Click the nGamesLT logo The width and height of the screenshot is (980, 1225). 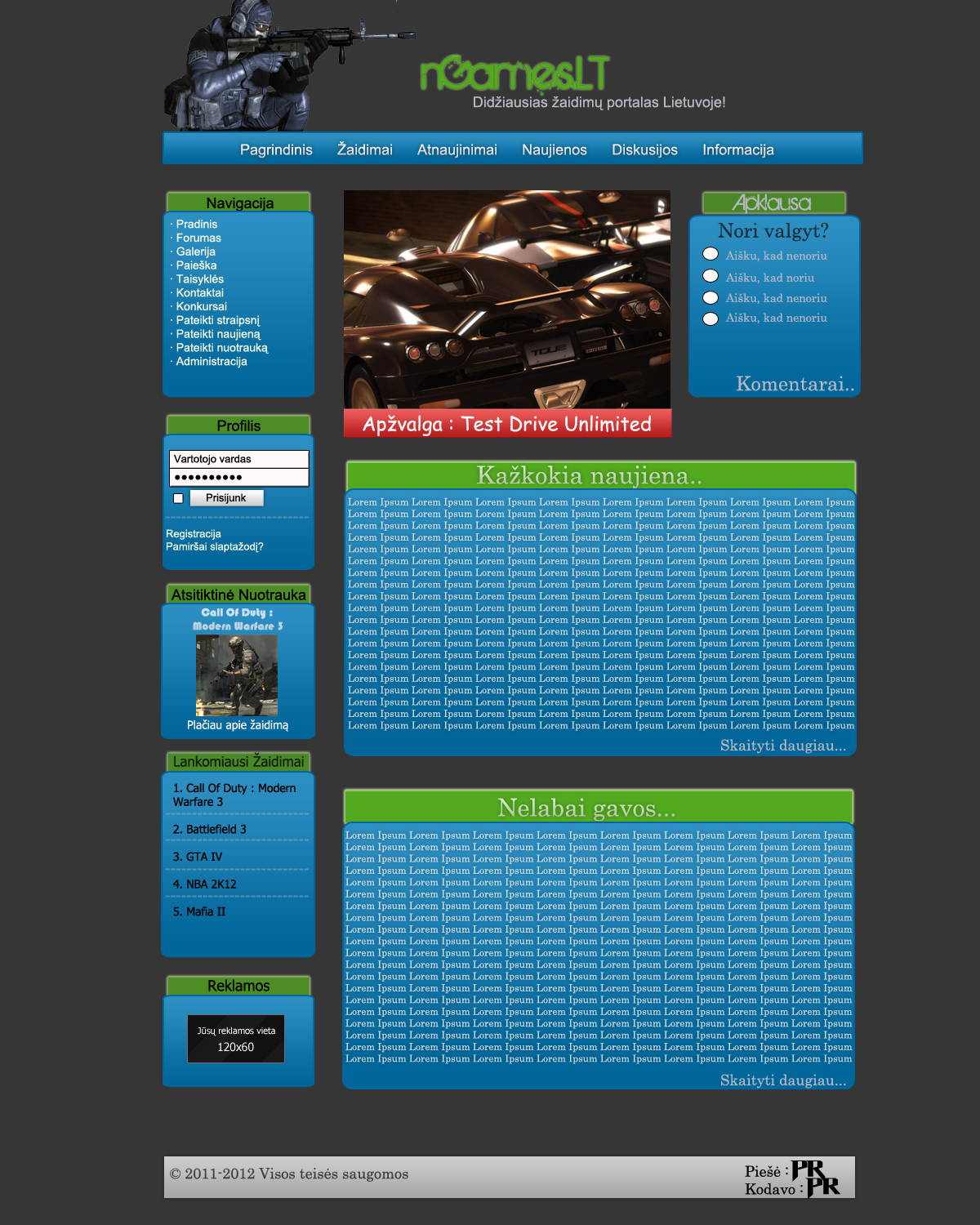point(514,73)
